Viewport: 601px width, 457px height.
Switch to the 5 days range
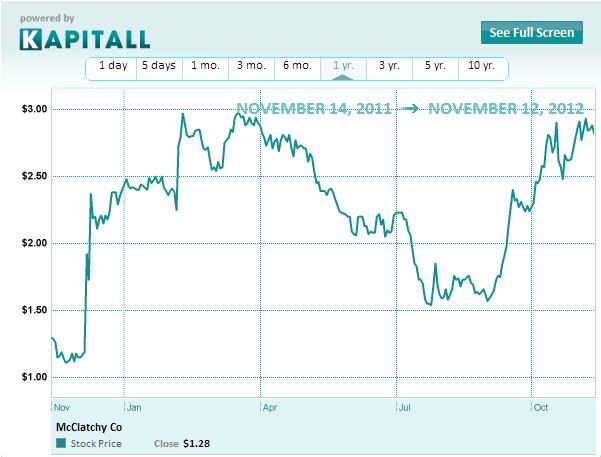(158, 66)
